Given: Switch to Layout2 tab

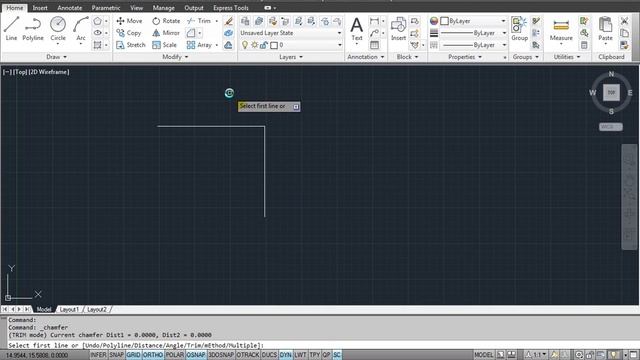Looking at the screenshot, I should click(x=97, y=309).
